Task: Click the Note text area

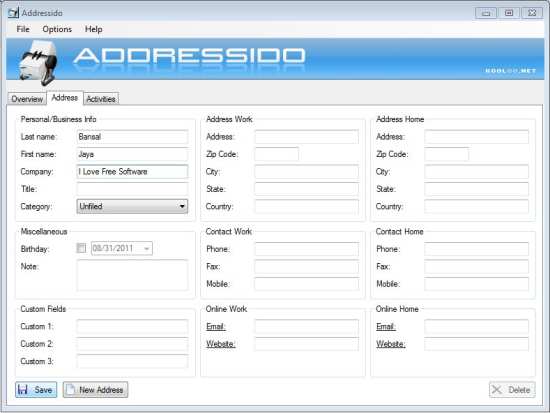Action: pos(132,275)
